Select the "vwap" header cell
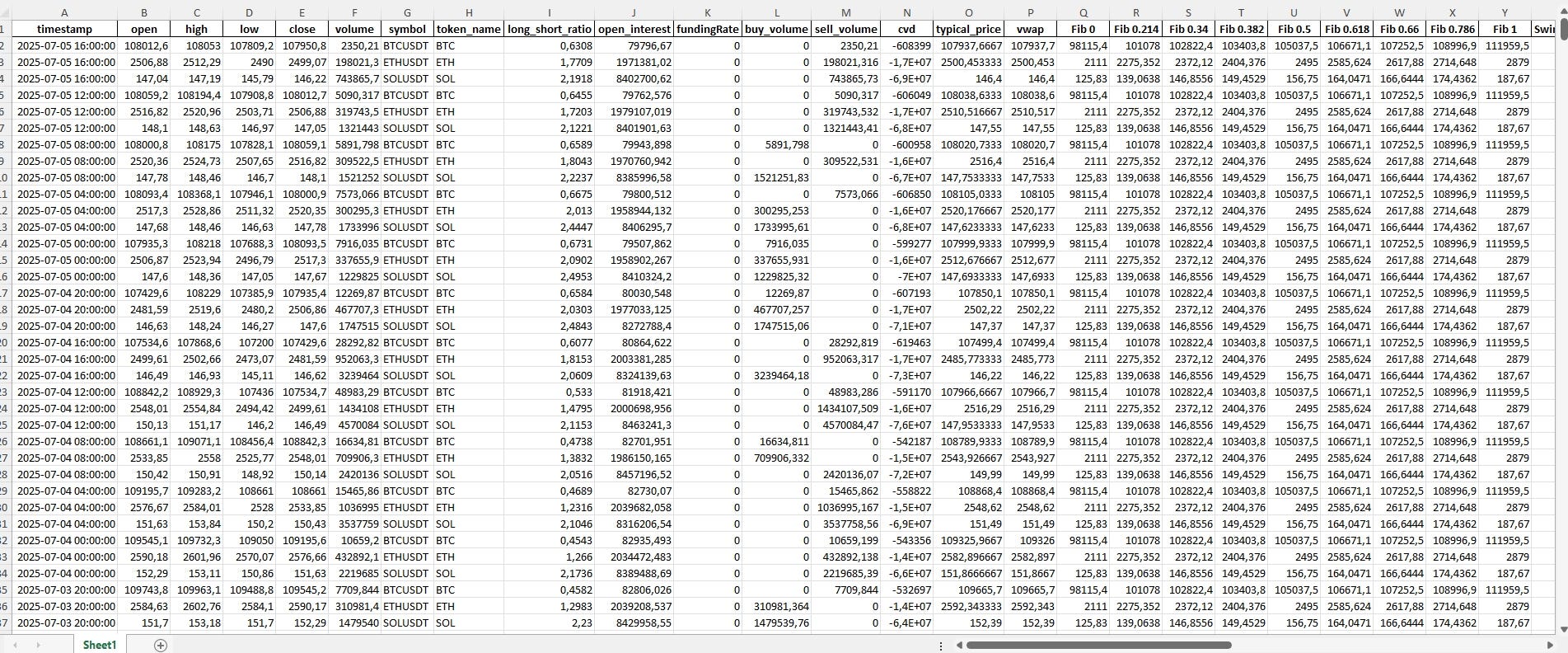 1031,29
